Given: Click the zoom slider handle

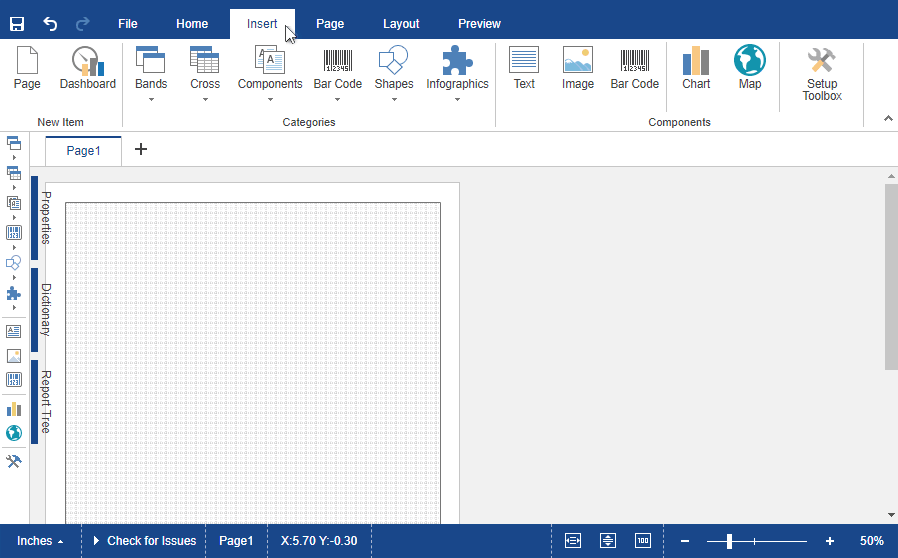Looking at the screenshot, I should coord(729,541).
